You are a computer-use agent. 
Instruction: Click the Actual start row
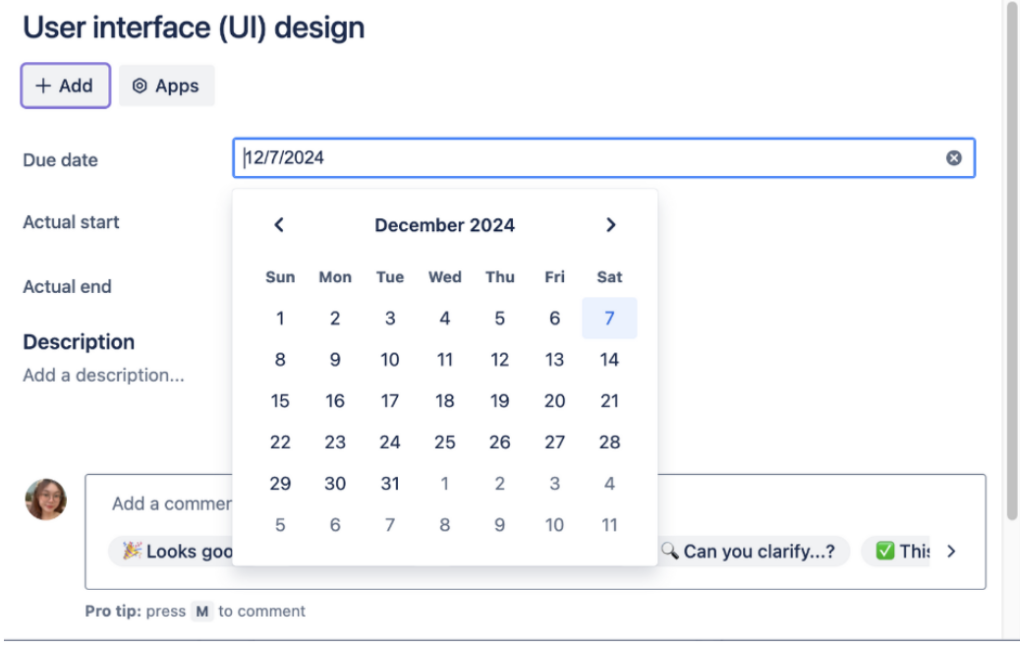point(70,222)
